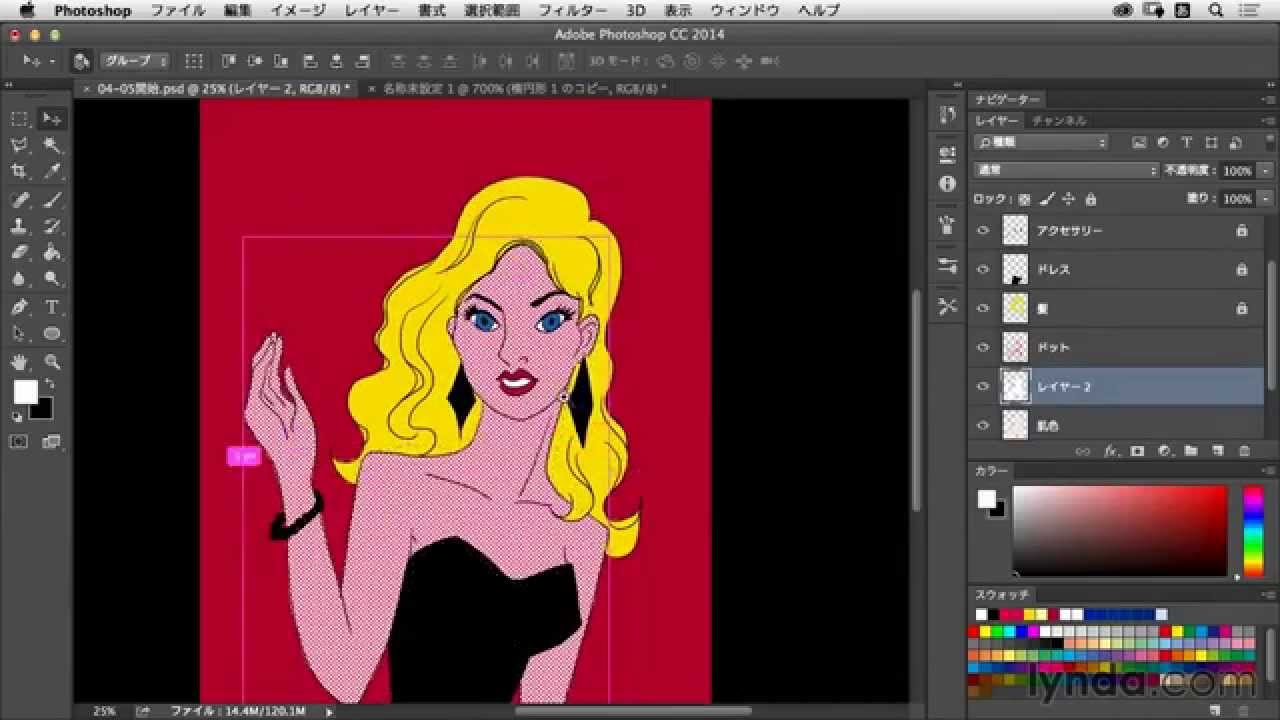Select the Healing Brush tool

(20, 200)
